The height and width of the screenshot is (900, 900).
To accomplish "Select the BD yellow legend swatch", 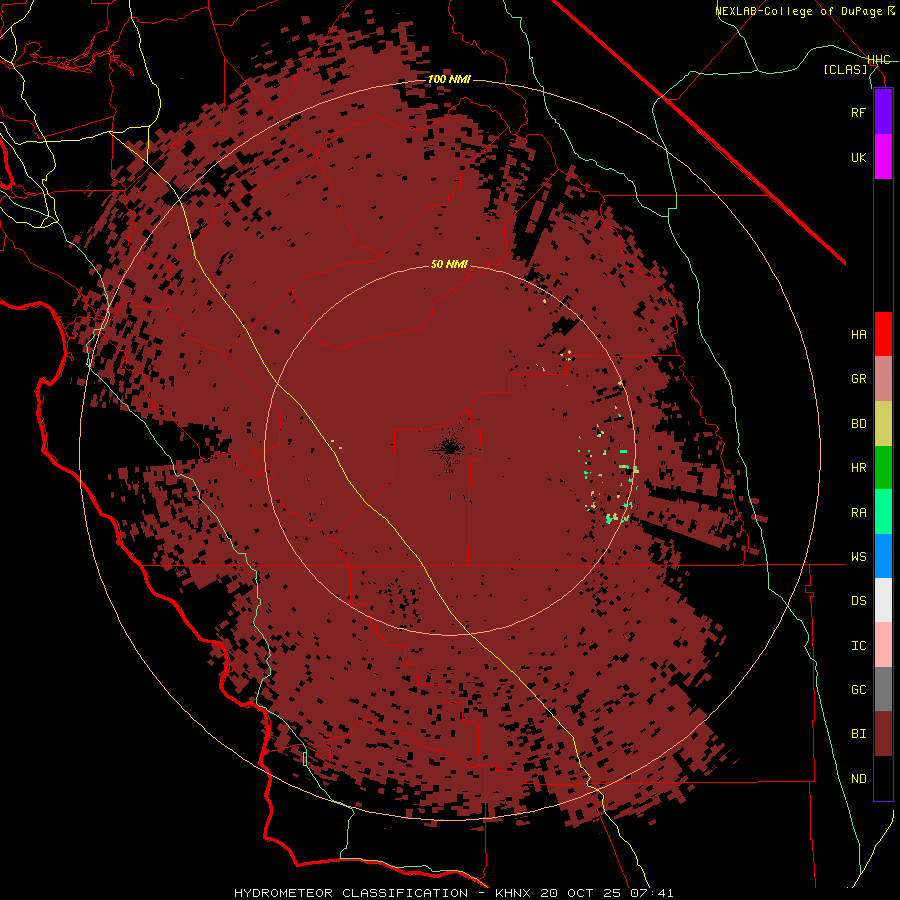I will (883, 423).
